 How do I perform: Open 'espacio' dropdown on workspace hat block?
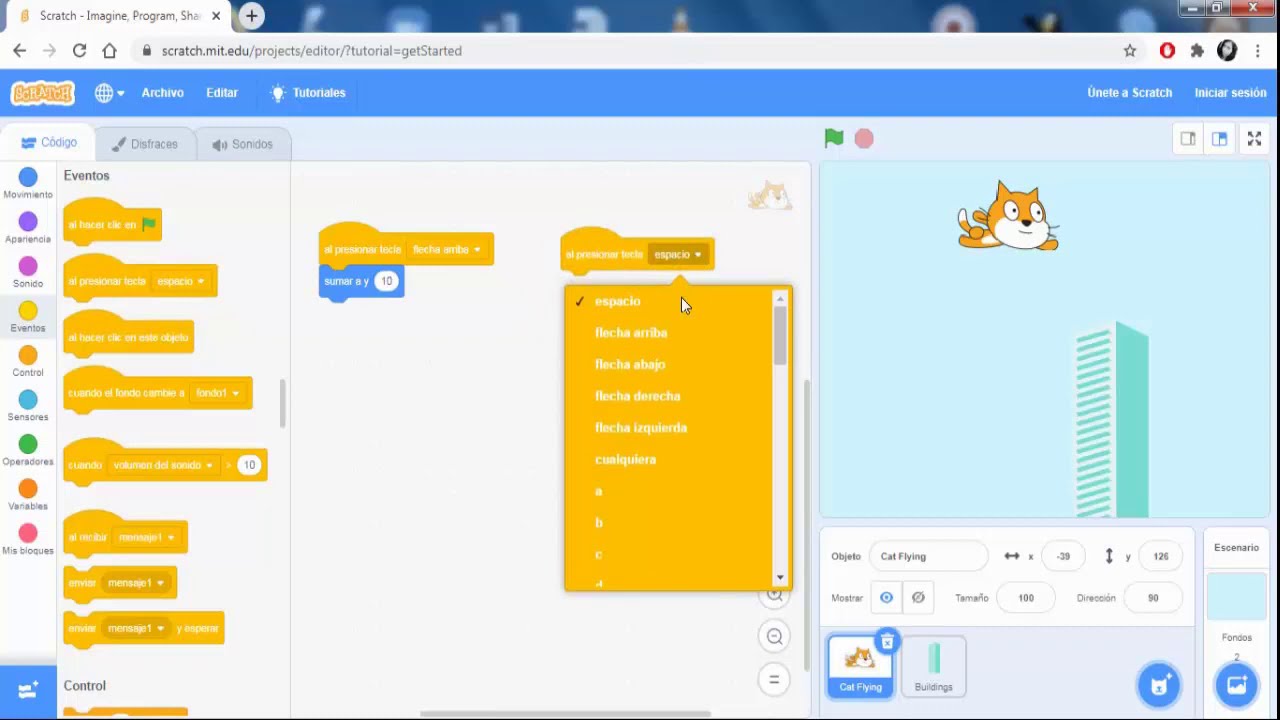point(678,255)
